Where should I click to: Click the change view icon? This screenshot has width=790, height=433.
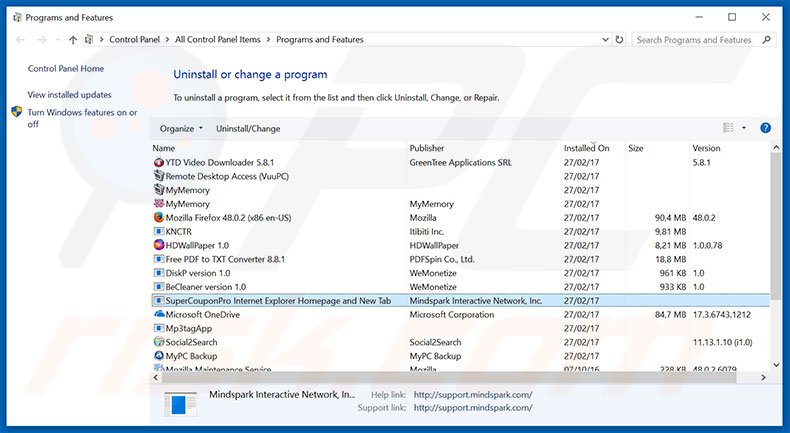(x=728, y=128)
